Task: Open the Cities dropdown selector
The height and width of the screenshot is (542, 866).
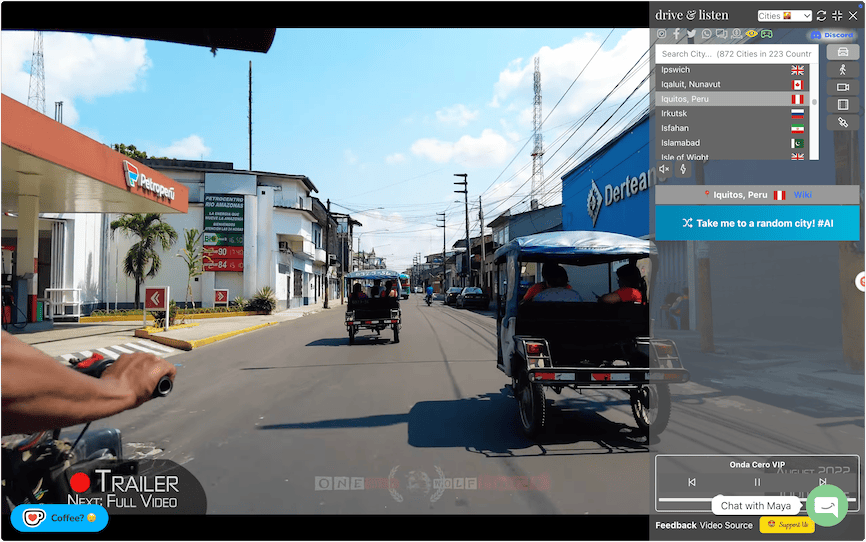Action: (784, 15)
